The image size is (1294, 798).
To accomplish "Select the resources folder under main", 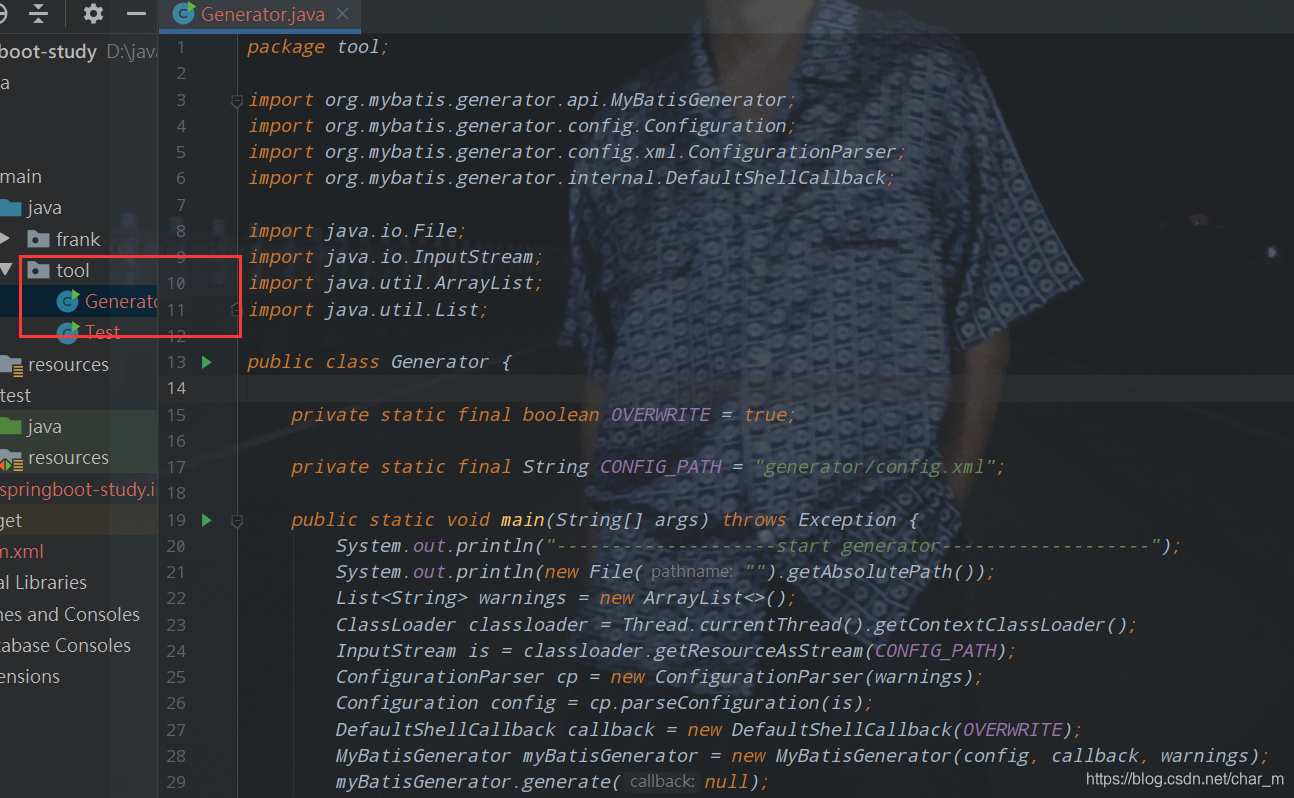I will tap(68, 364).
